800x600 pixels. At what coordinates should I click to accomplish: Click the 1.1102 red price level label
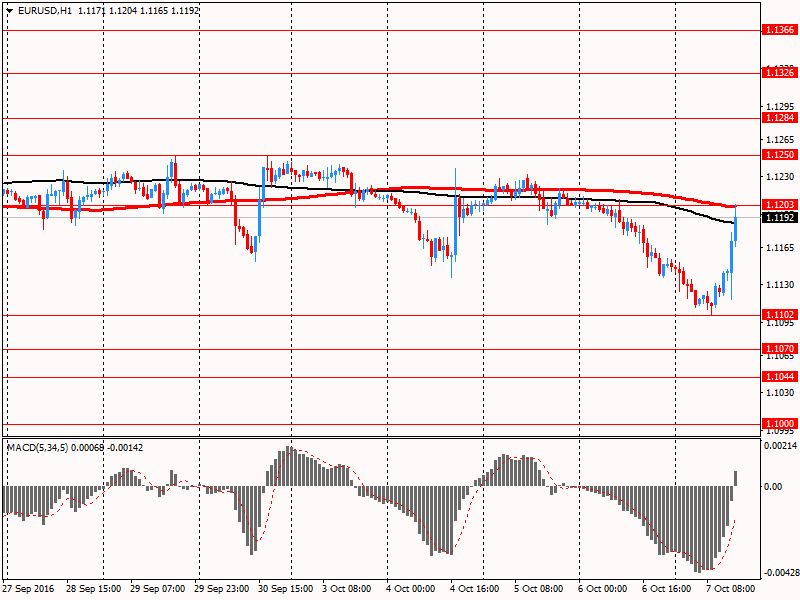point(779,314)
